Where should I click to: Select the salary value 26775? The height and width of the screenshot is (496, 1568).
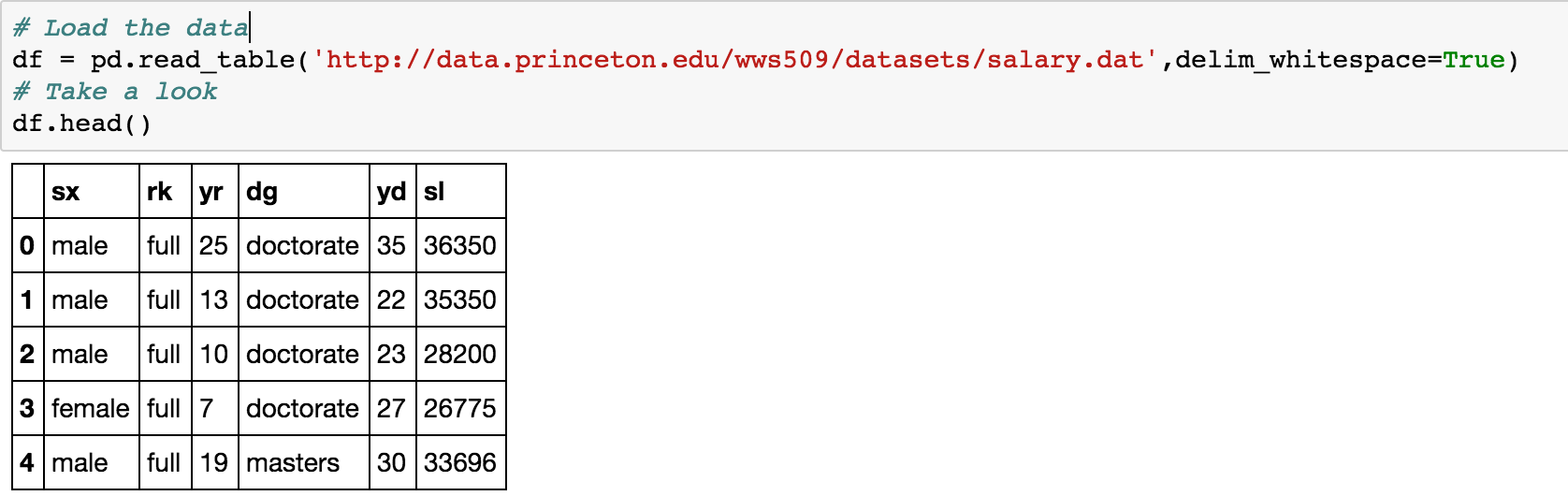459,409
